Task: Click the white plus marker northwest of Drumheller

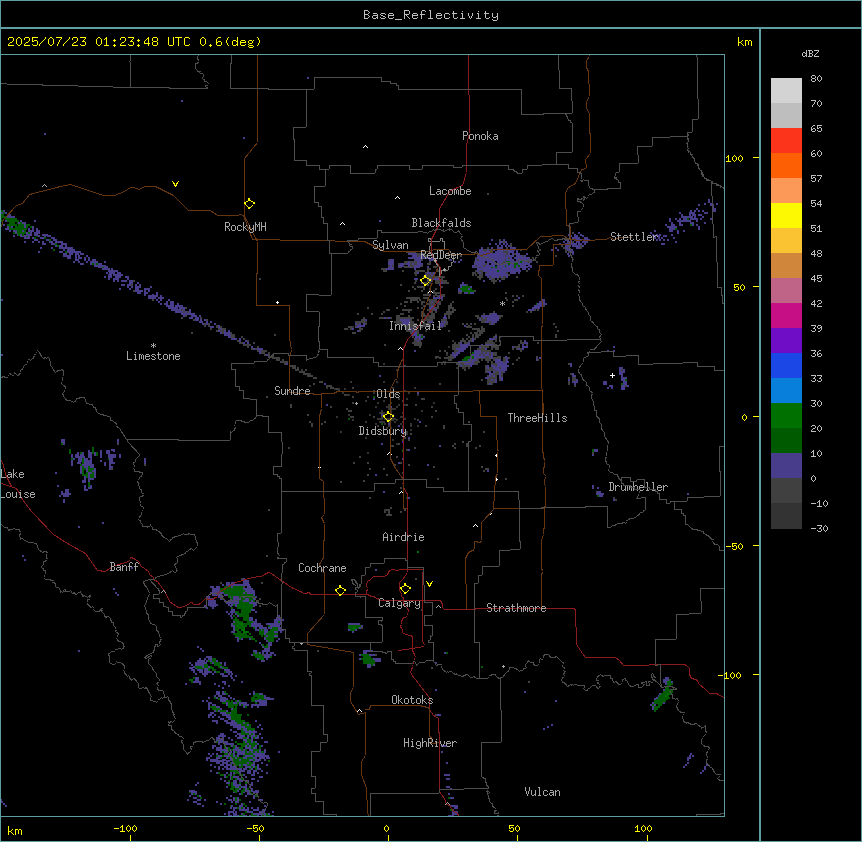Action: pyautogui.click(x=612, y=376)
